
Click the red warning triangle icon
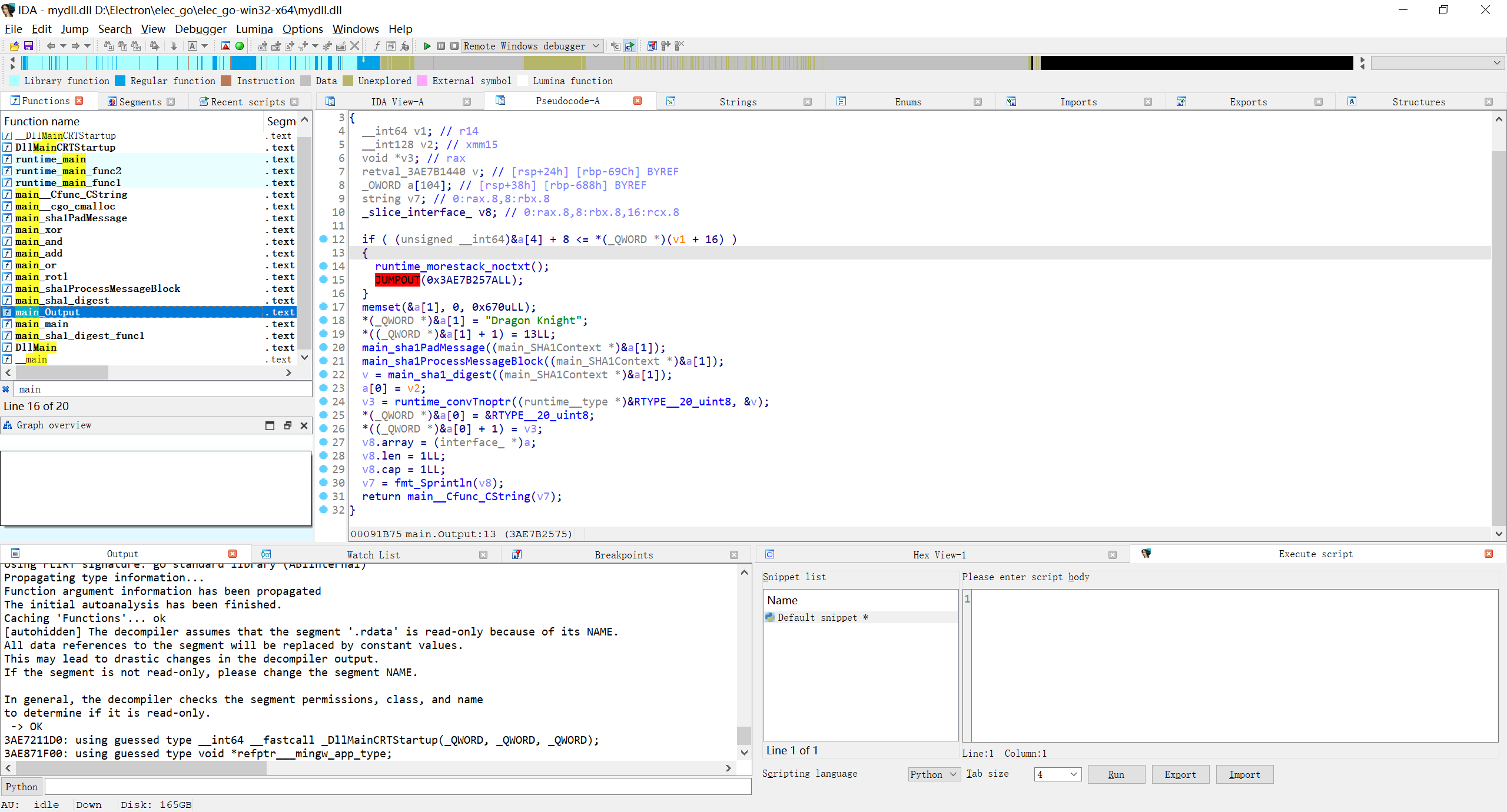pyautogui.click(x=225, y=46)
